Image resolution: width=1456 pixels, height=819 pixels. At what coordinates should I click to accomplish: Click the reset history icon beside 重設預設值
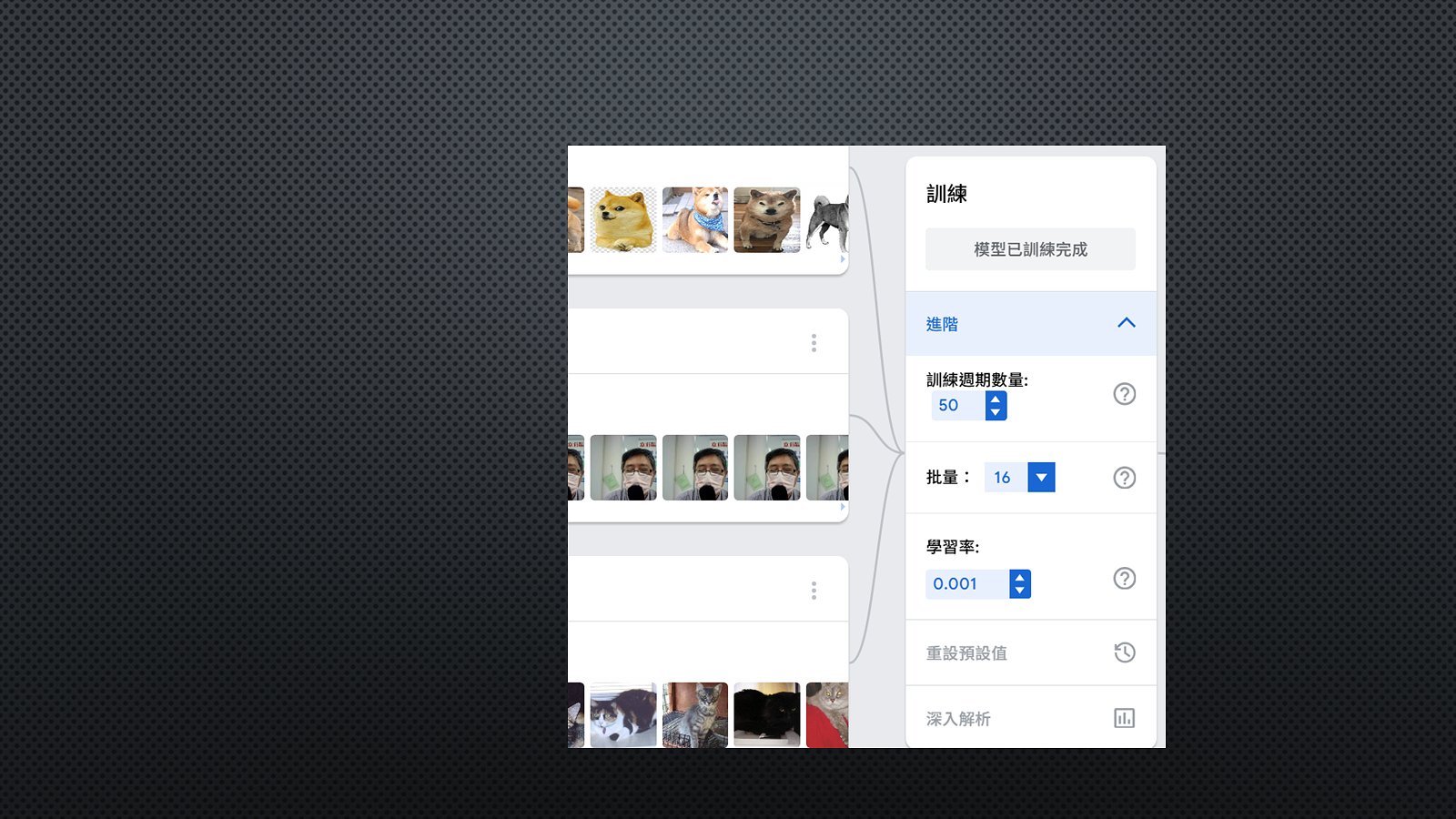[x=1124, y=652]
